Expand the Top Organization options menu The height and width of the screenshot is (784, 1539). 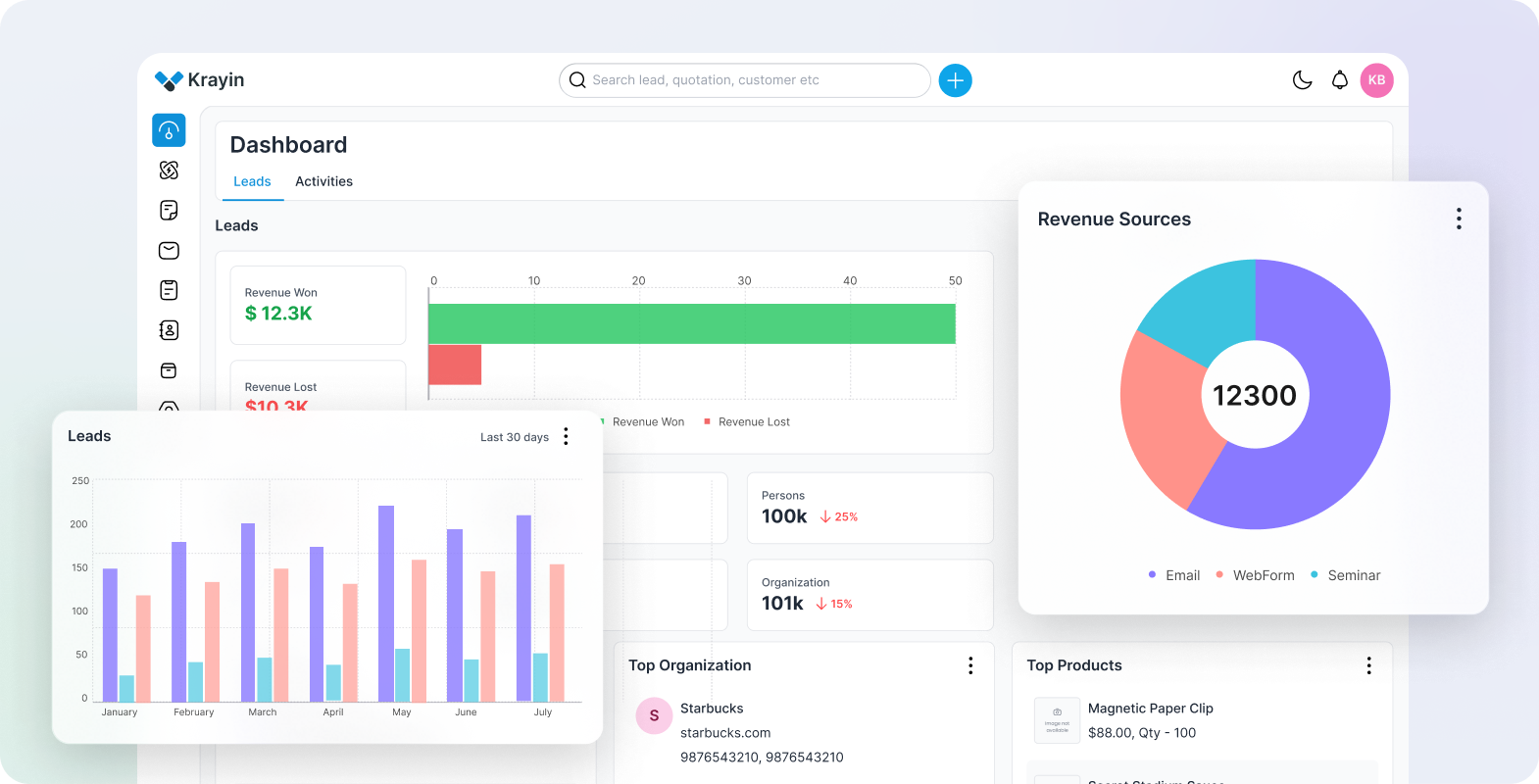pos(970,665)
